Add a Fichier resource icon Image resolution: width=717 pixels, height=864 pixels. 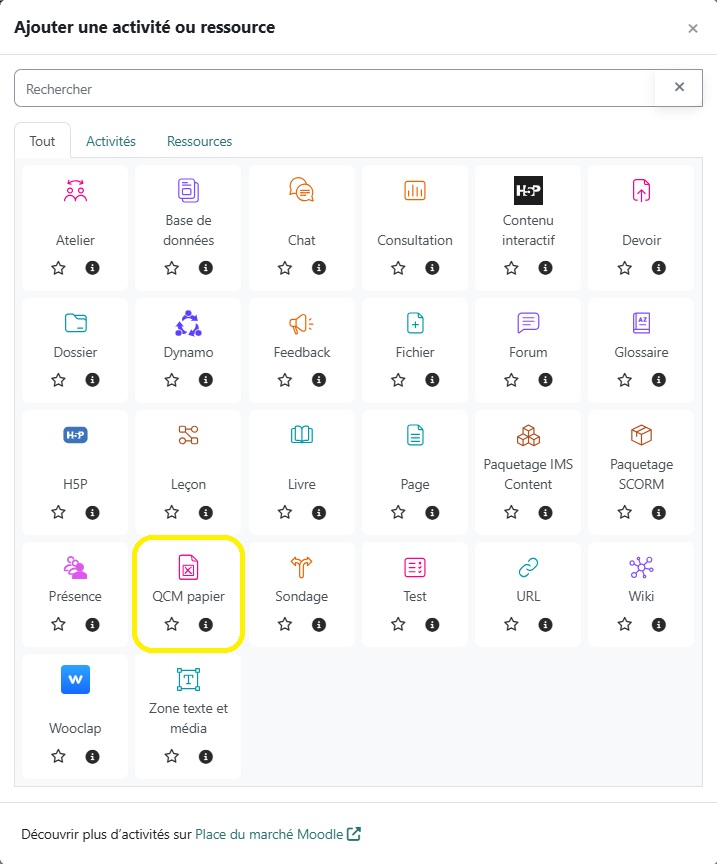click(x=415, y=323)
